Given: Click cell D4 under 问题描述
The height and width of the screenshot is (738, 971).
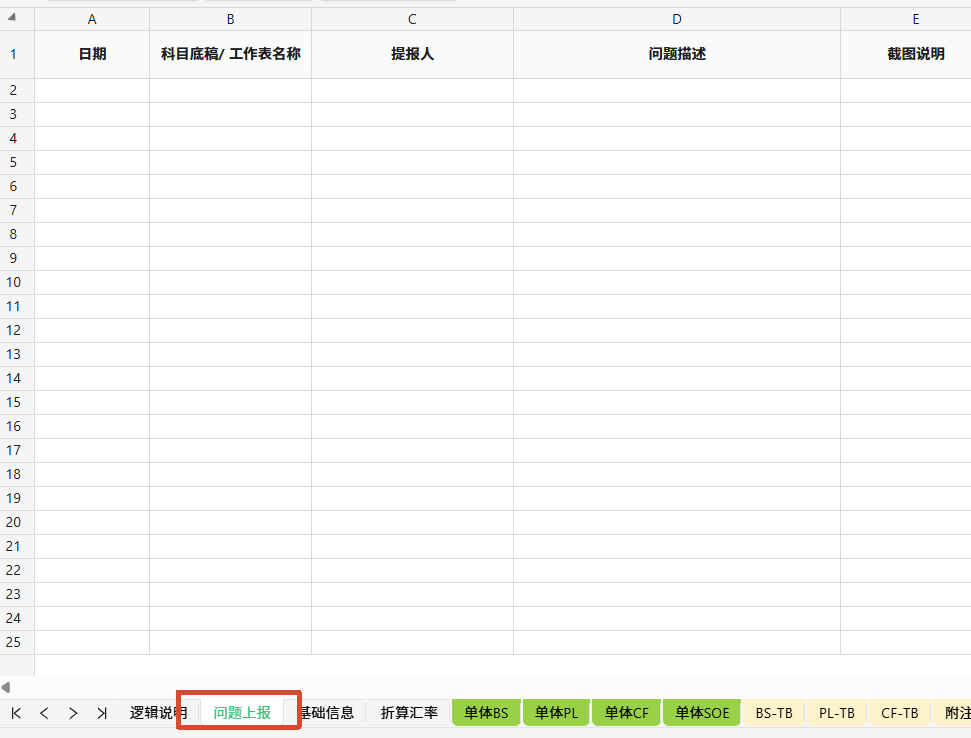Looking at the screenshot, I should pos(677,139).
